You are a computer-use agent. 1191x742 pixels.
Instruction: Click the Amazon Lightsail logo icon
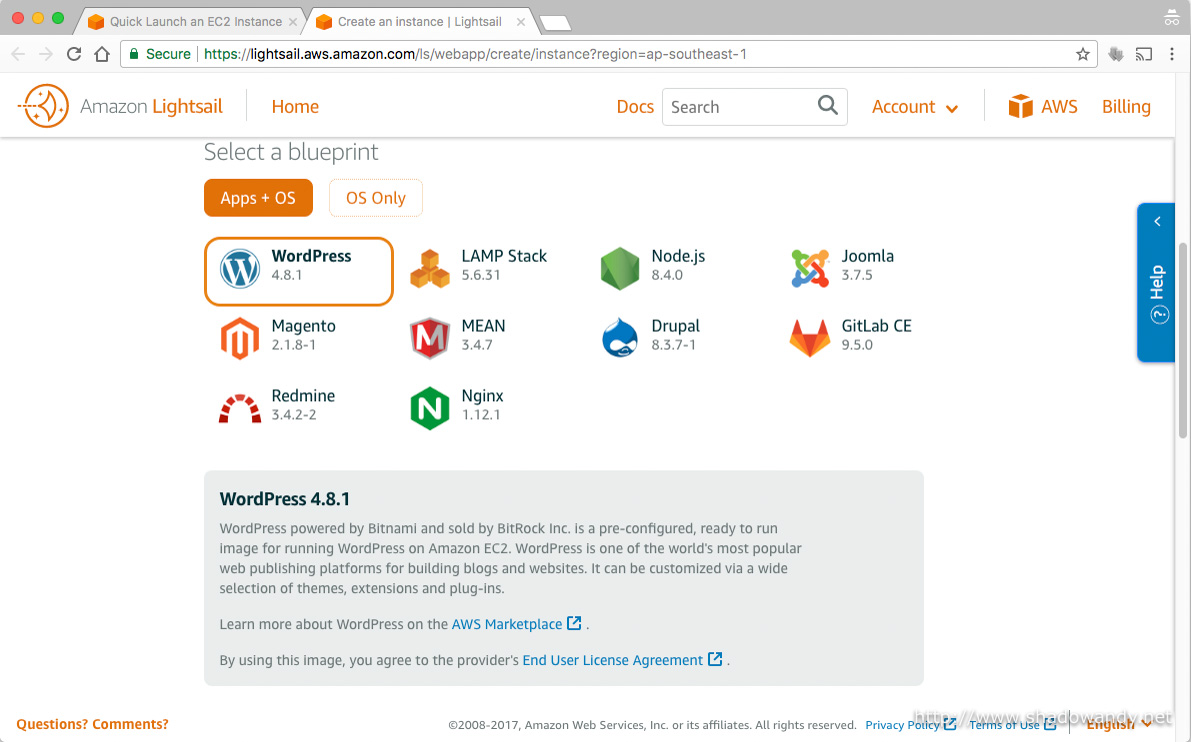(44, 106)
